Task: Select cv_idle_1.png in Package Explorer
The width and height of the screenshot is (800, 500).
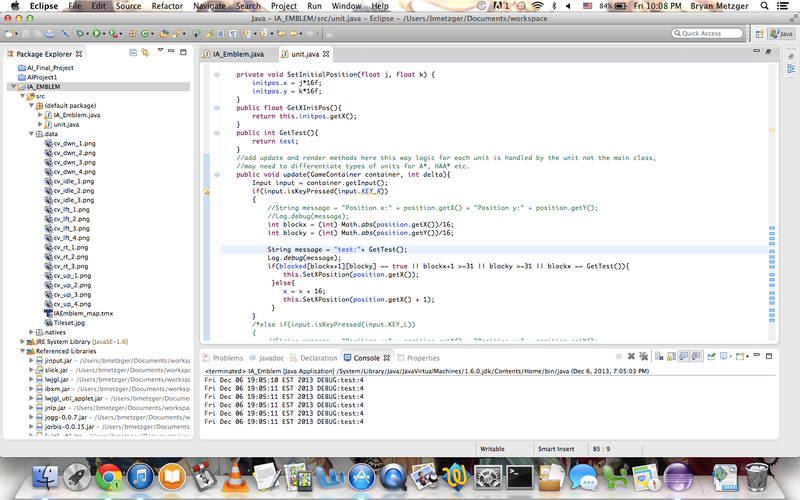Action: point(69,181)
